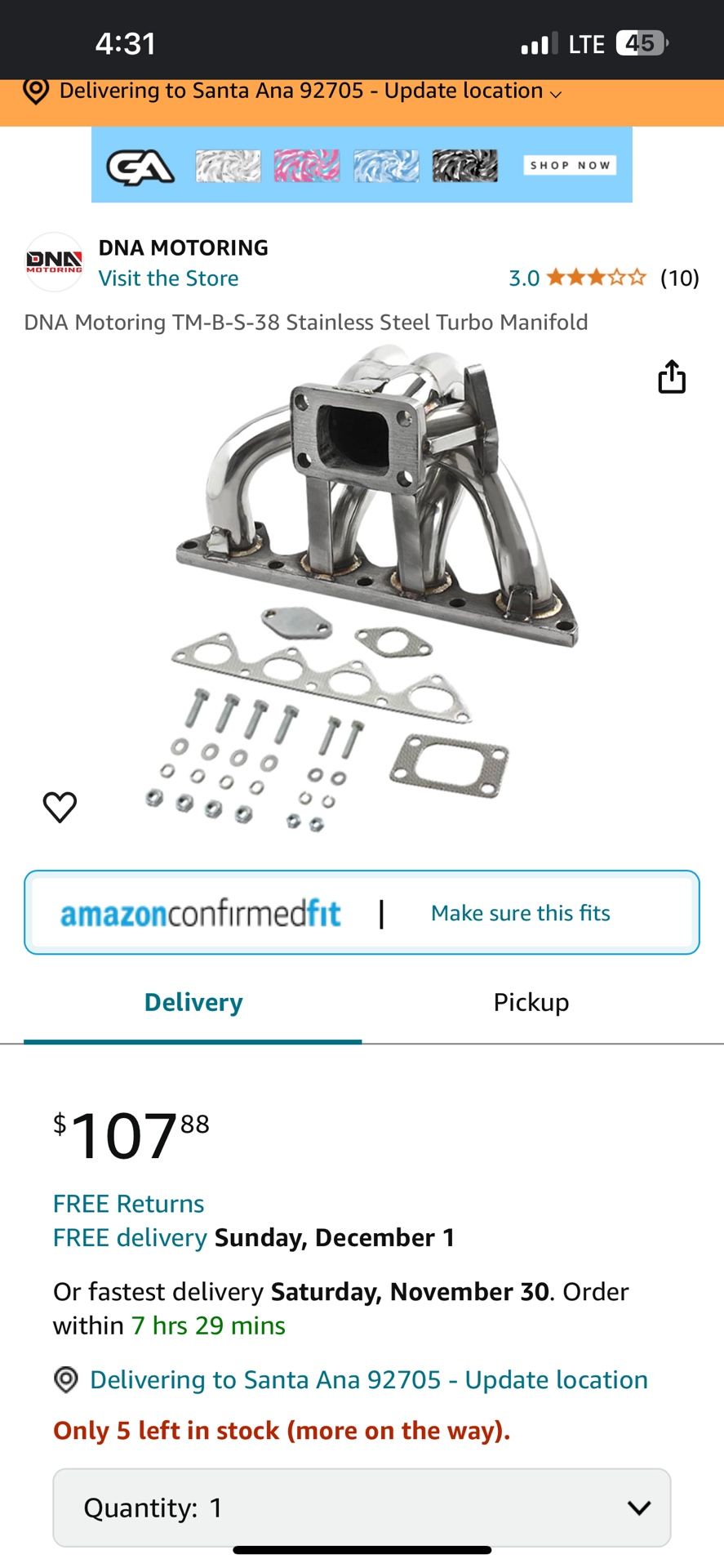Tap the location pin icon in orange bar
This screenshot has width=724, height=1568.
[x=35, y=91]
